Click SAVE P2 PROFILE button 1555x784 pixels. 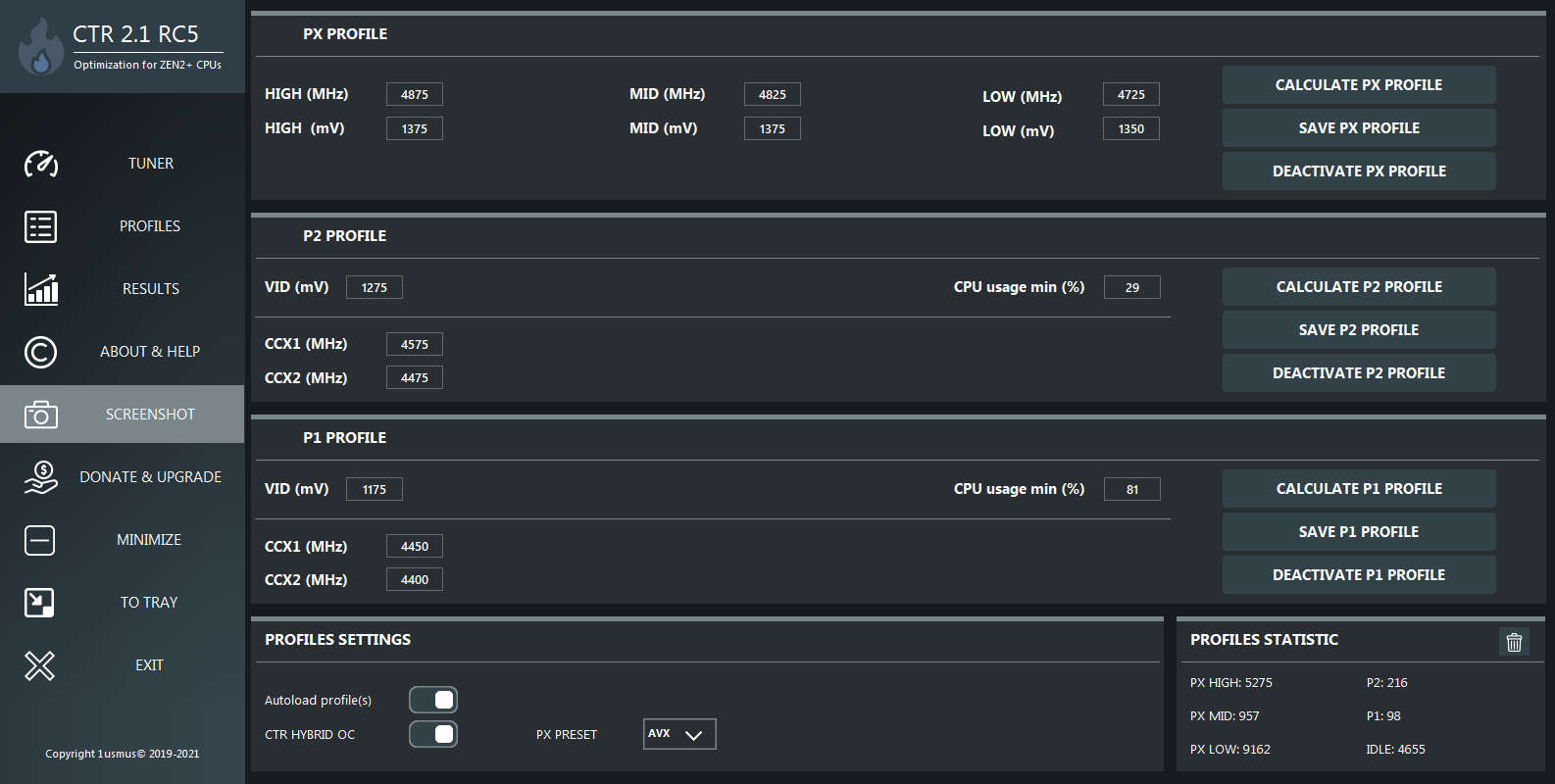pos(1359,330)
